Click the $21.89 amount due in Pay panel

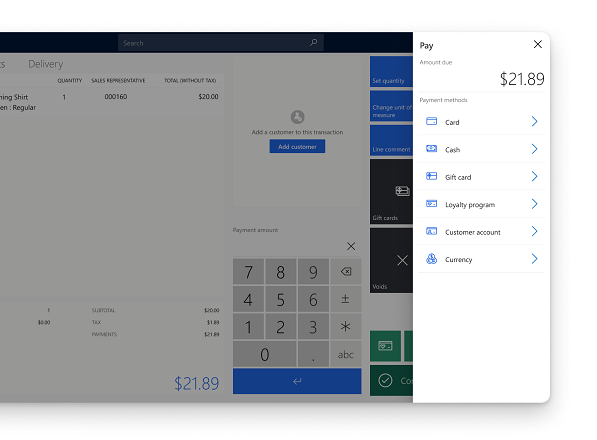tap(522, 79)
